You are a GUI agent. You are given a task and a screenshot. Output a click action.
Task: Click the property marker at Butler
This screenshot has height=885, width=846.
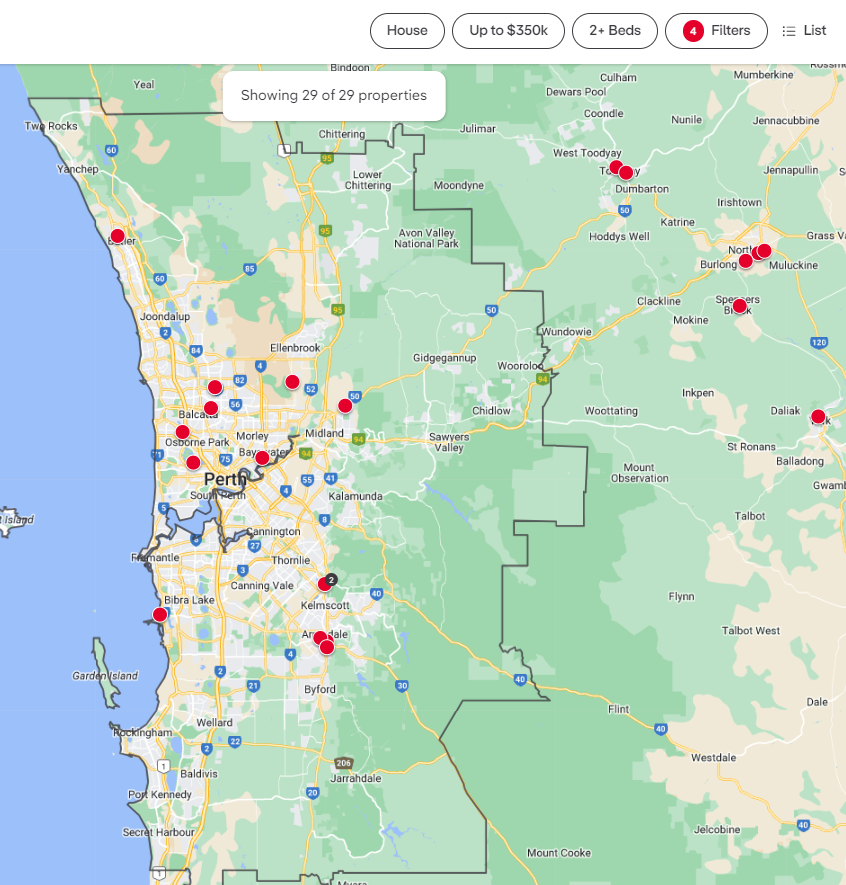pyautogui.click(x=117, y=237)
